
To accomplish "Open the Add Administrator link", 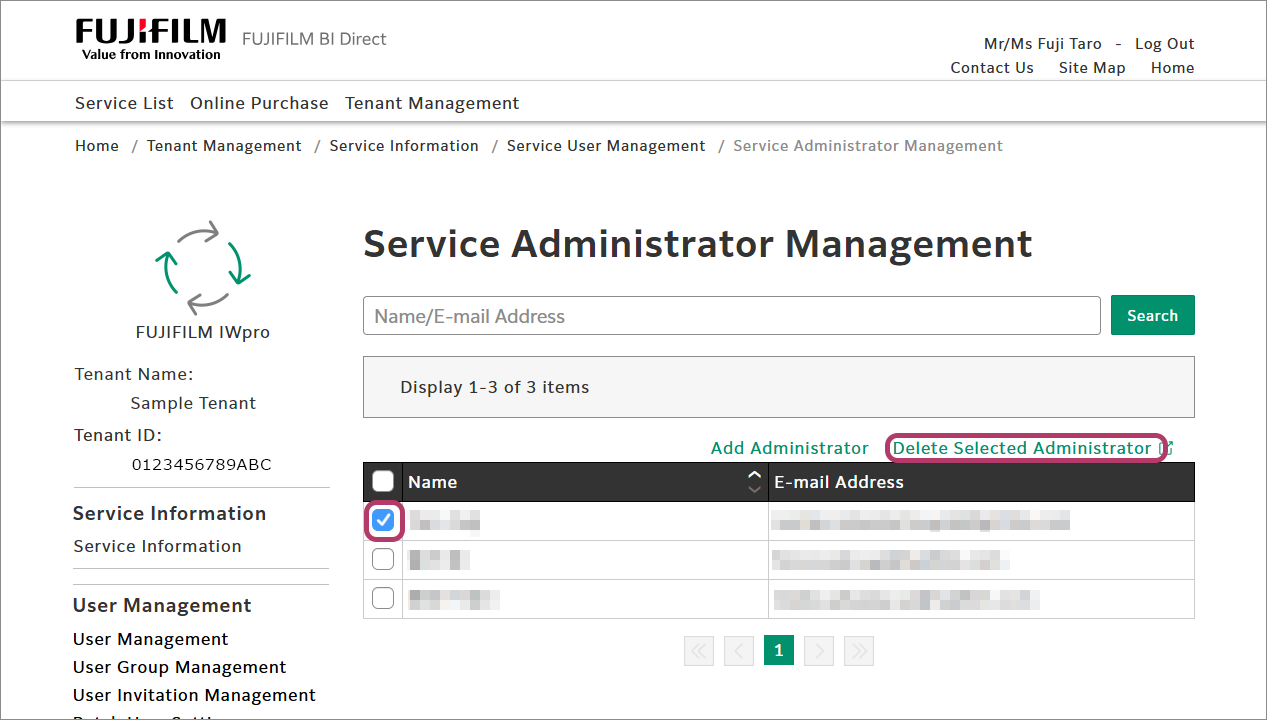I will [789, 448].
